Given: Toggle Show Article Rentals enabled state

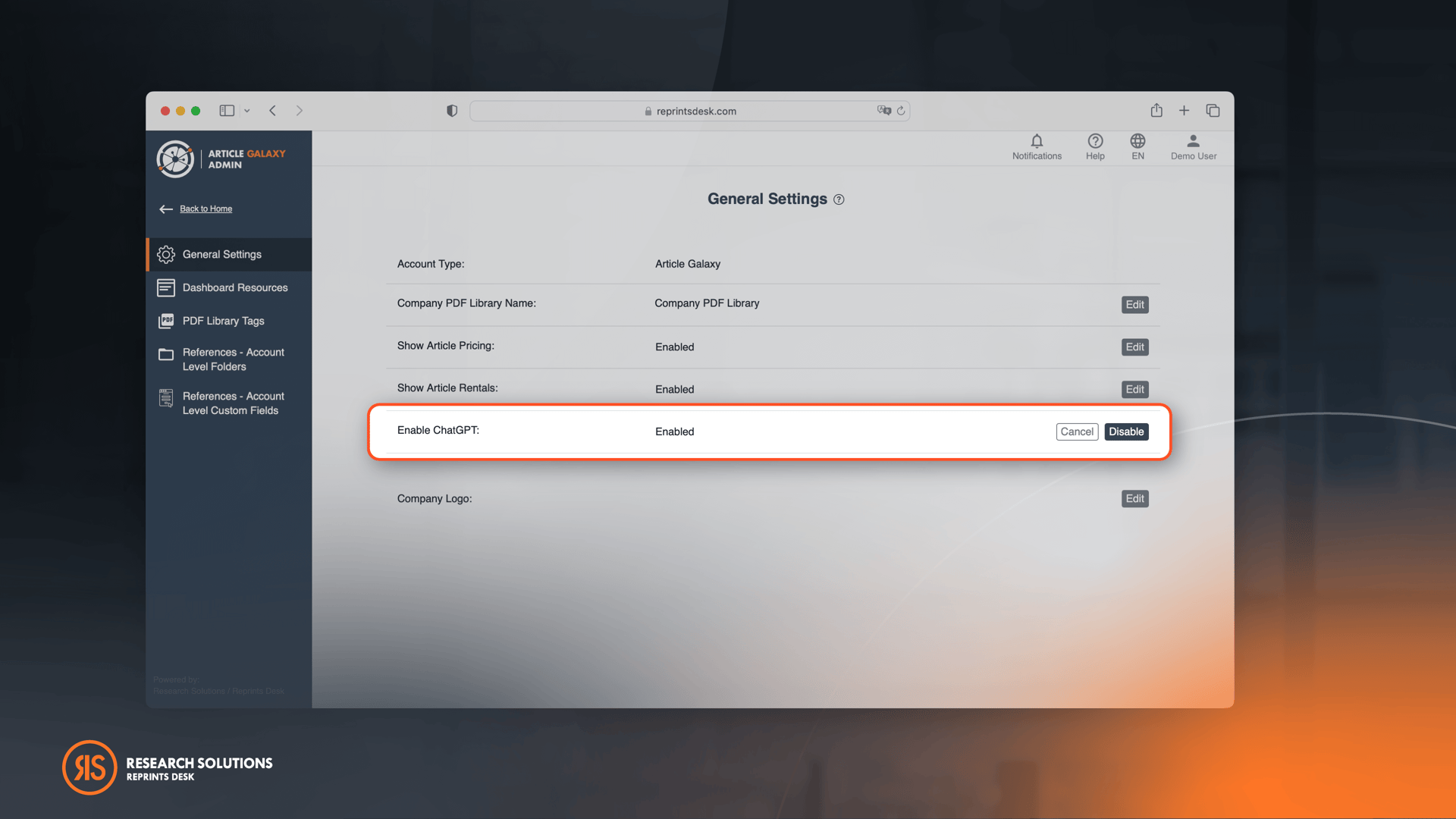Looking at the screenshot, I should click(1134, 388).
